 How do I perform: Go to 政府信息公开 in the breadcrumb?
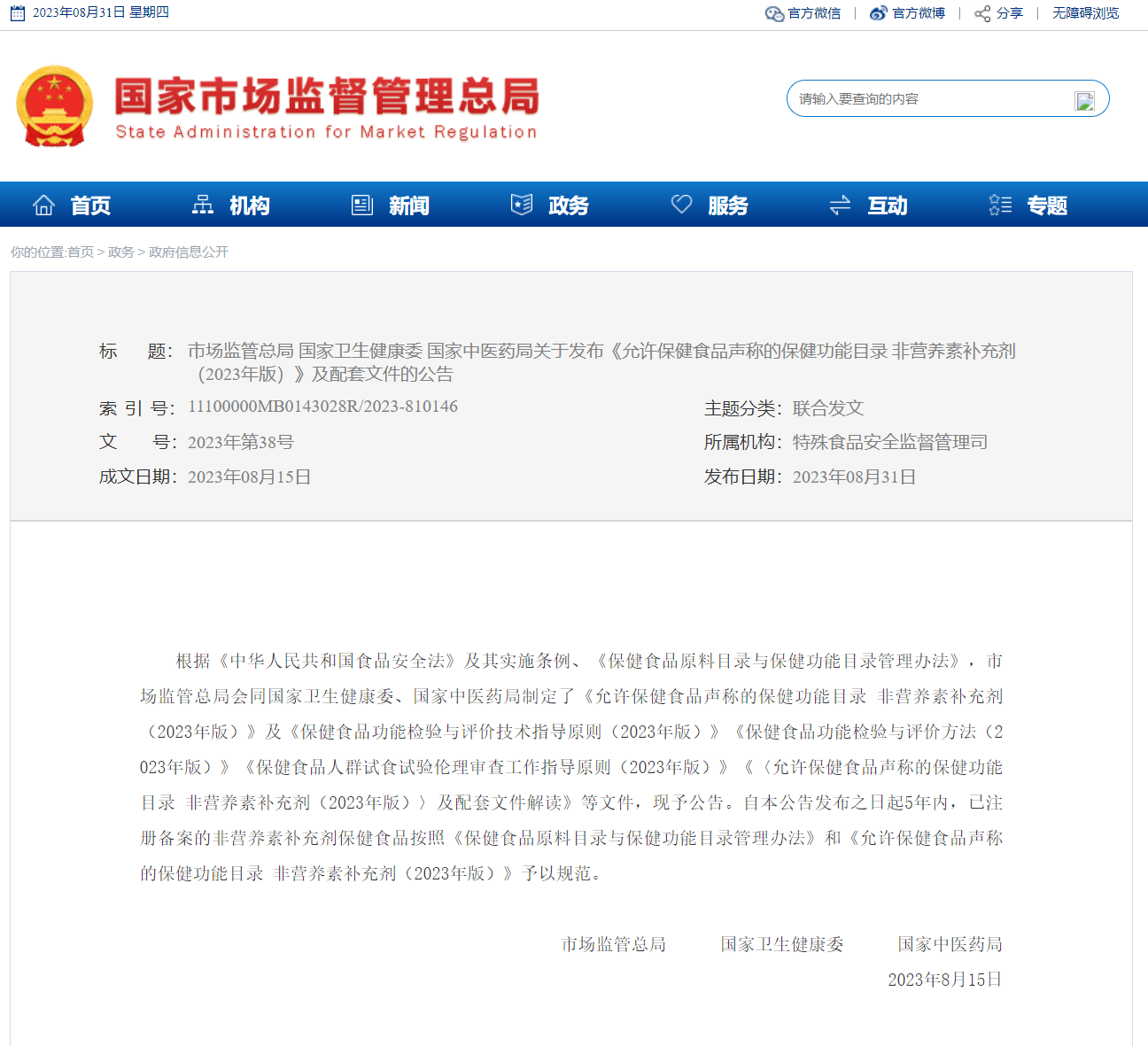click(189, 252)
